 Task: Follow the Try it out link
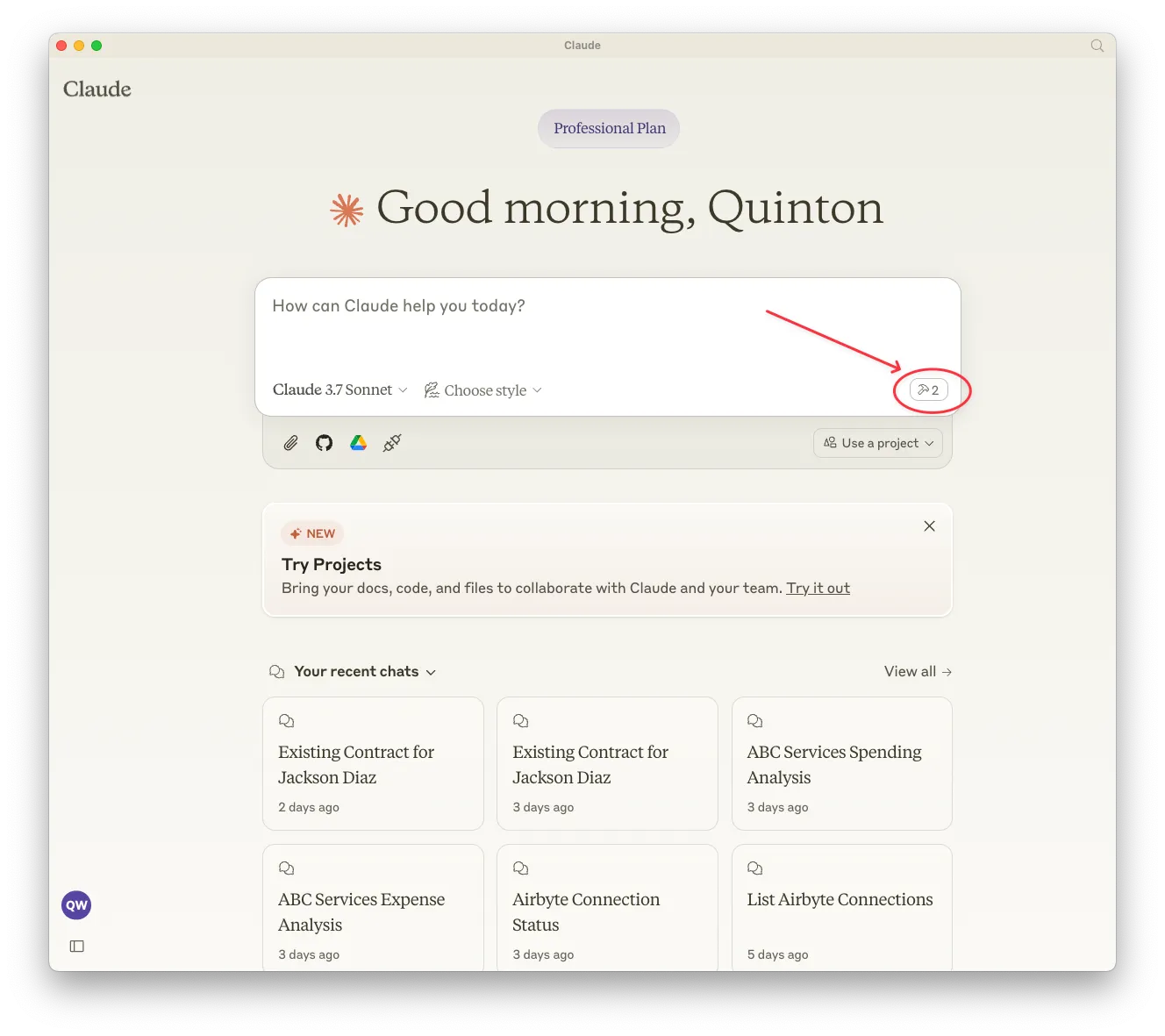click(818, 589)
